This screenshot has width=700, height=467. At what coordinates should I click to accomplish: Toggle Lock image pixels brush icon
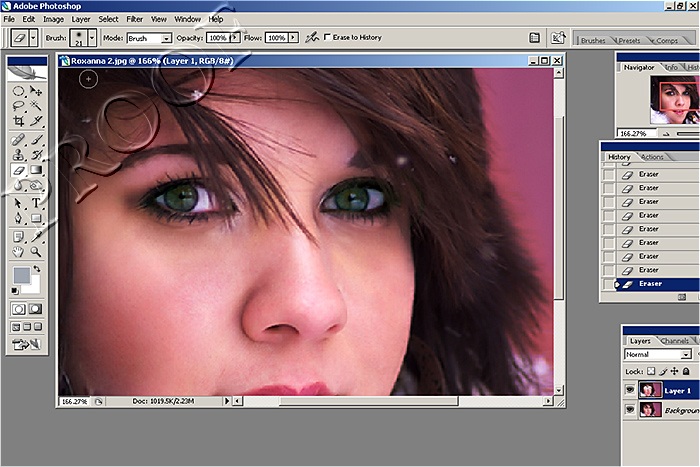[x=663, y=371]
